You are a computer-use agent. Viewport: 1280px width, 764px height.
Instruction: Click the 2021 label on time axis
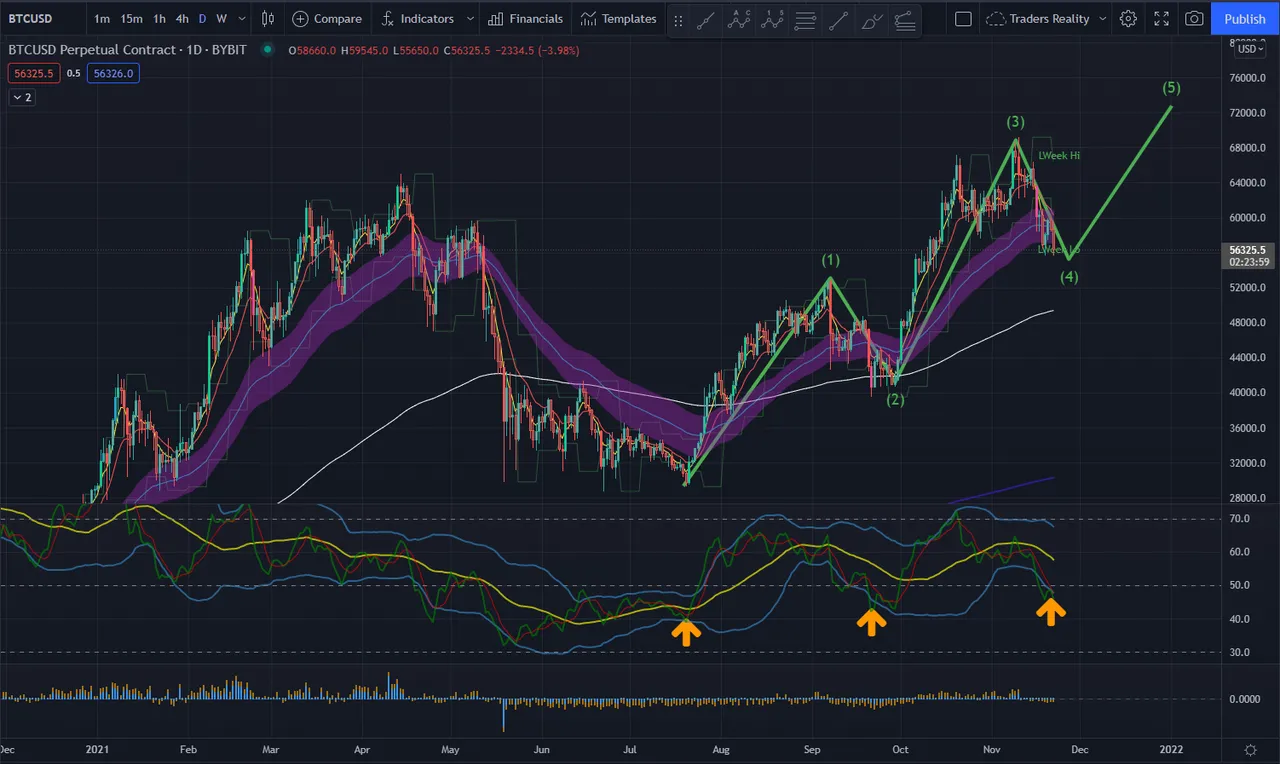pos(97,749)
